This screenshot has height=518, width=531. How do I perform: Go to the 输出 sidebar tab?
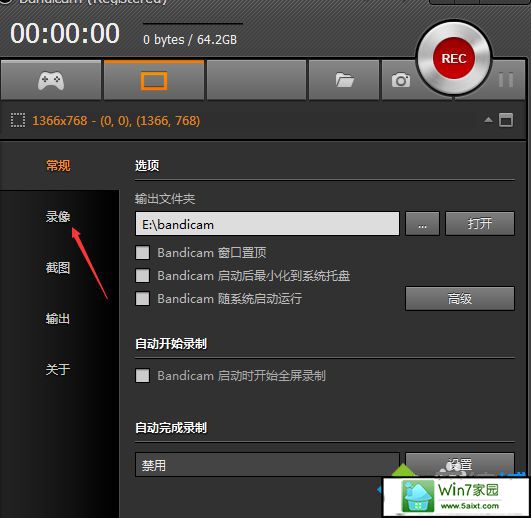point(58,319)
